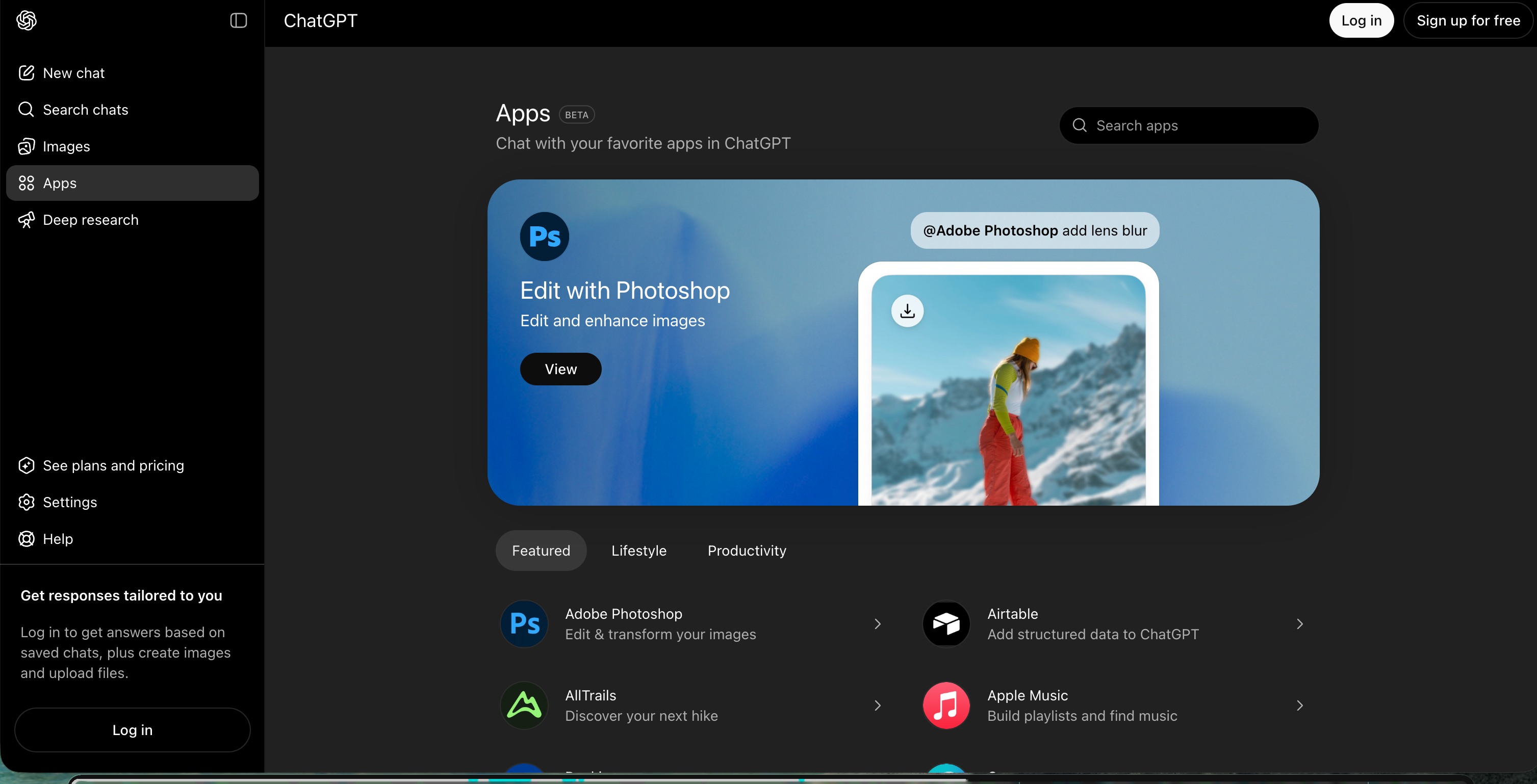Click the AllTrails app icon
Screen dimensions: 1537x784
coord(524,705)
